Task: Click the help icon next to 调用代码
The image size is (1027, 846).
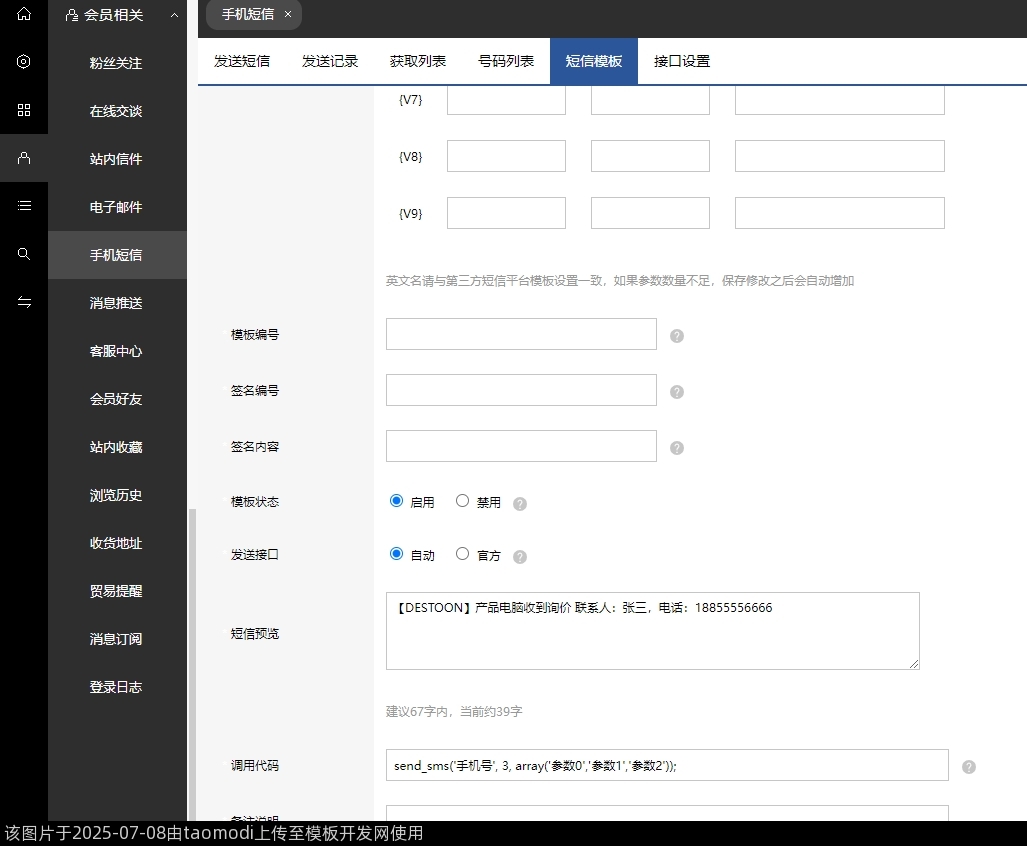Action: click(968, 766)
